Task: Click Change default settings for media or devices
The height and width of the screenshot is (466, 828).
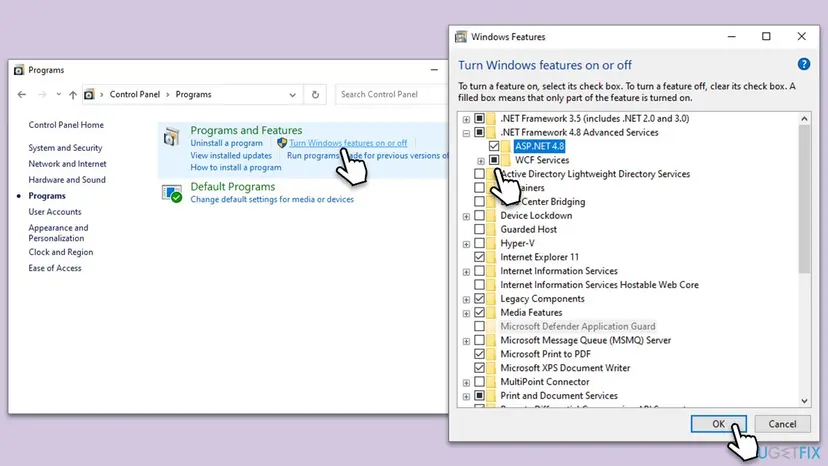Action: [272, 199]
